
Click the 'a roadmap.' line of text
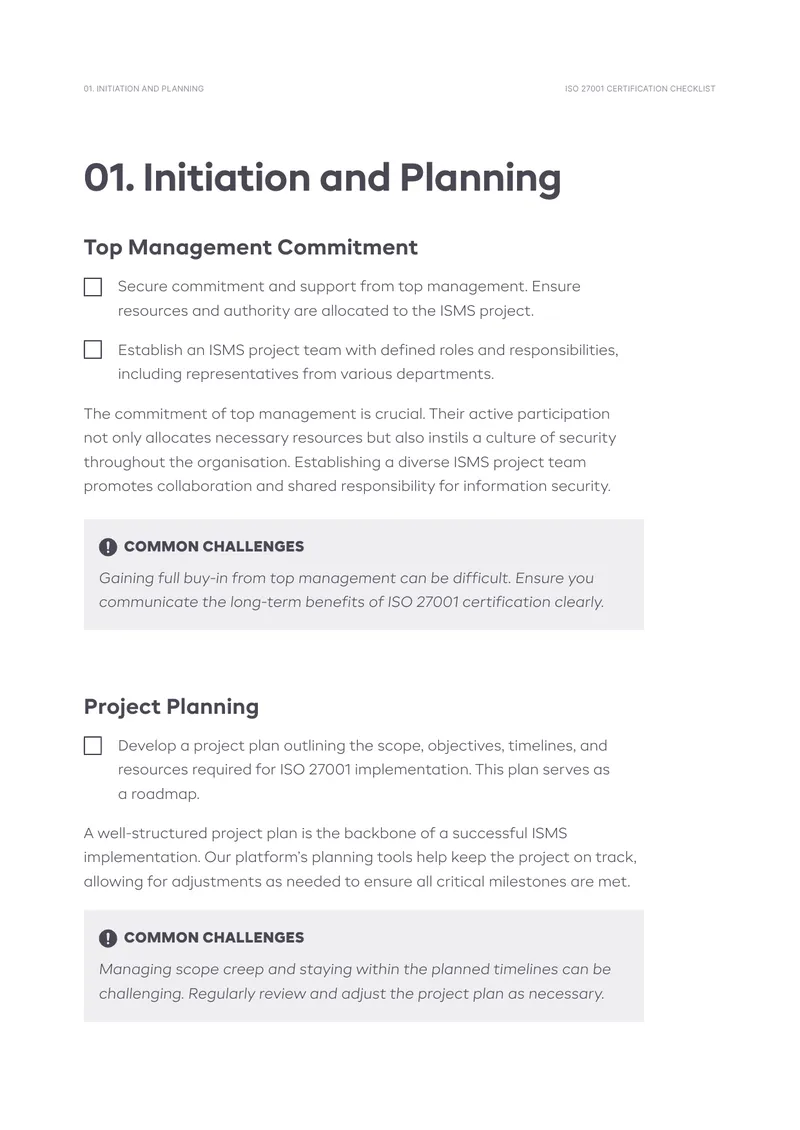[159, 794]
